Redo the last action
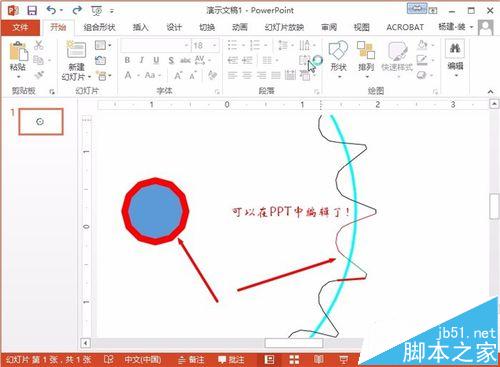500x367 pixels. [x=77, y=10]
